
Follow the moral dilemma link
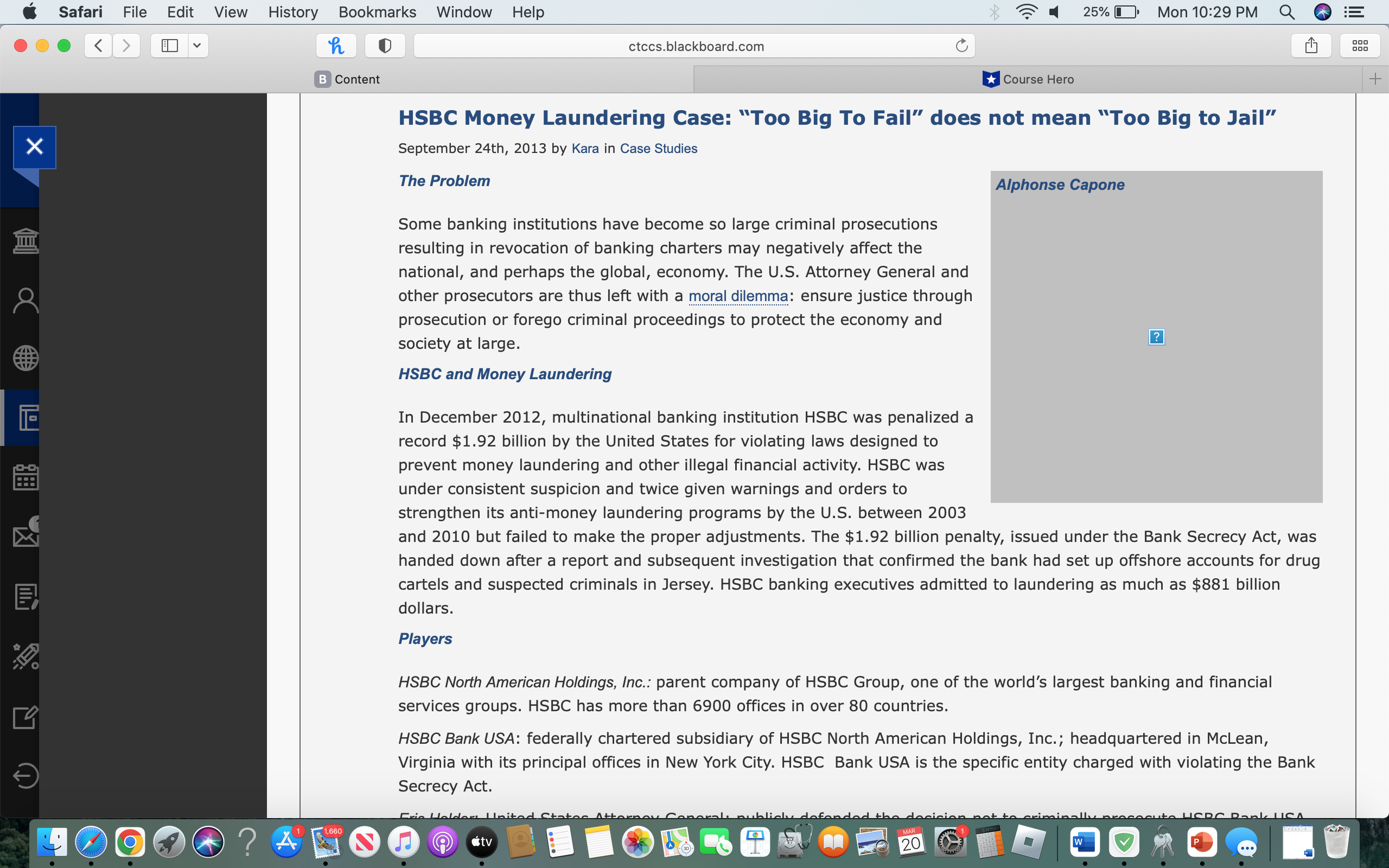738,296
